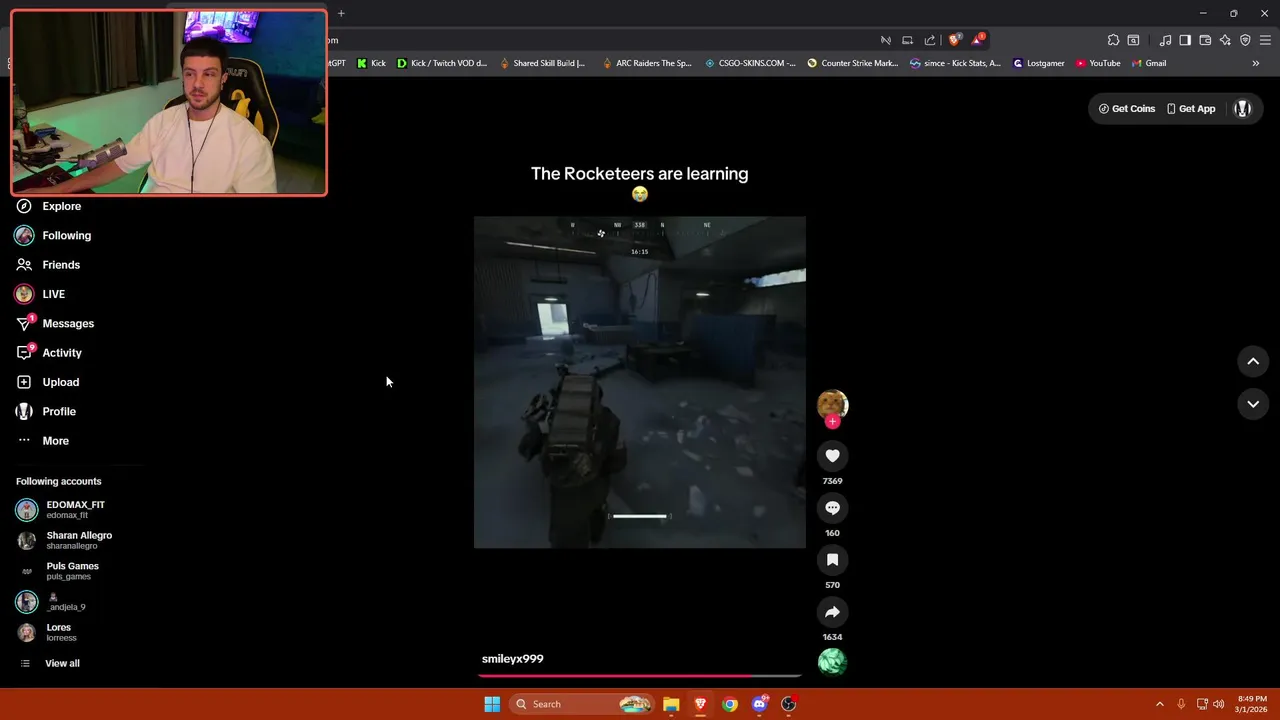Open the spinning sound disc icon
The height and width of the screenshot is (720, 1280).
click(x=832, y=662)
